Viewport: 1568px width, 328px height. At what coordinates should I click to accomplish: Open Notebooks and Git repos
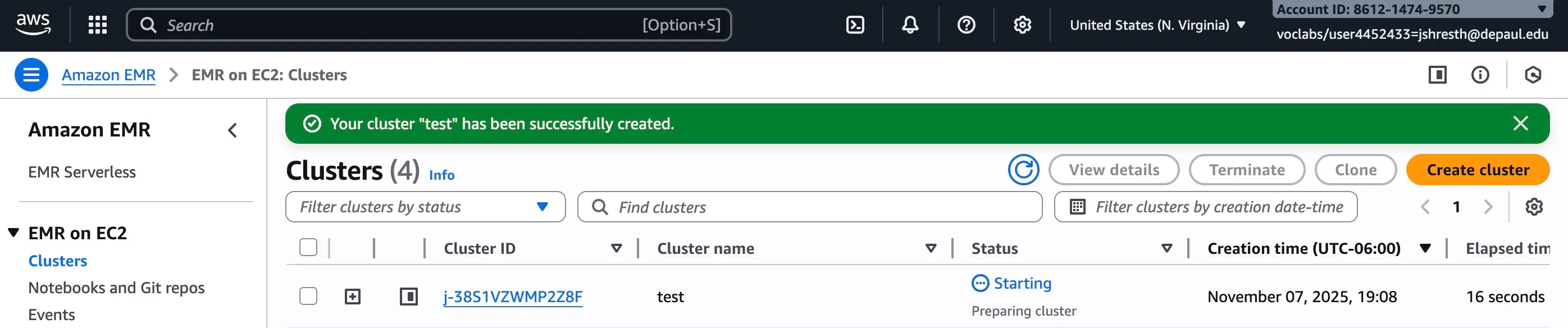116,288
